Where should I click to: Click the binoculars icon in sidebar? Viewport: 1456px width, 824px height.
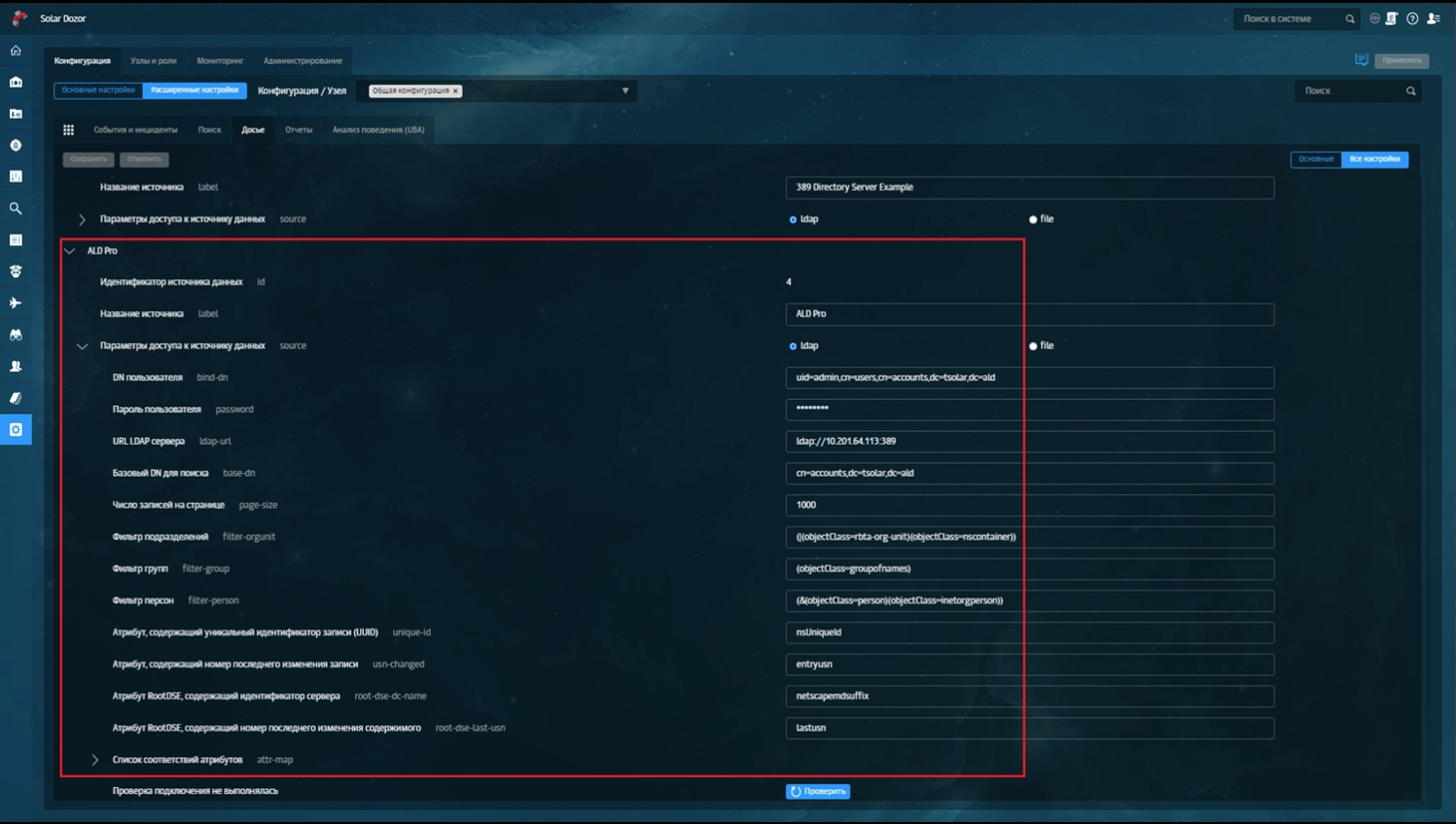[16, 335]
